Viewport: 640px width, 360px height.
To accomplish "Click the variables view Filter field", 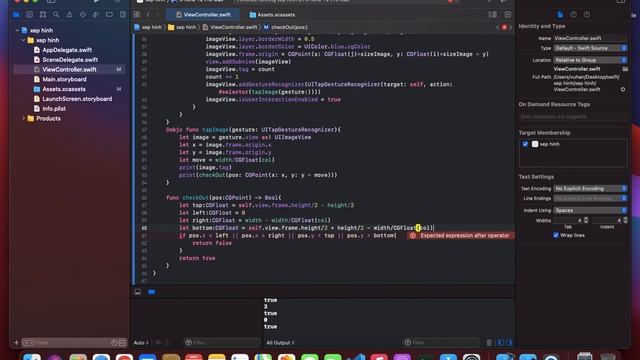I will pos(221,342).
